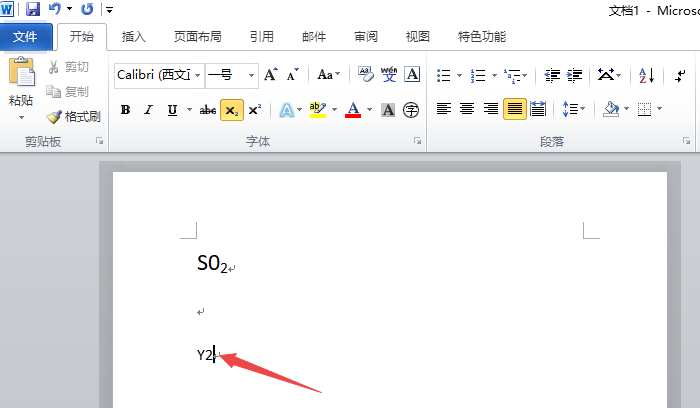Image resolution: width=700 pixels, height=408 pixels.
Task: Click the blue 文件 button
Action: click(25, 37)
